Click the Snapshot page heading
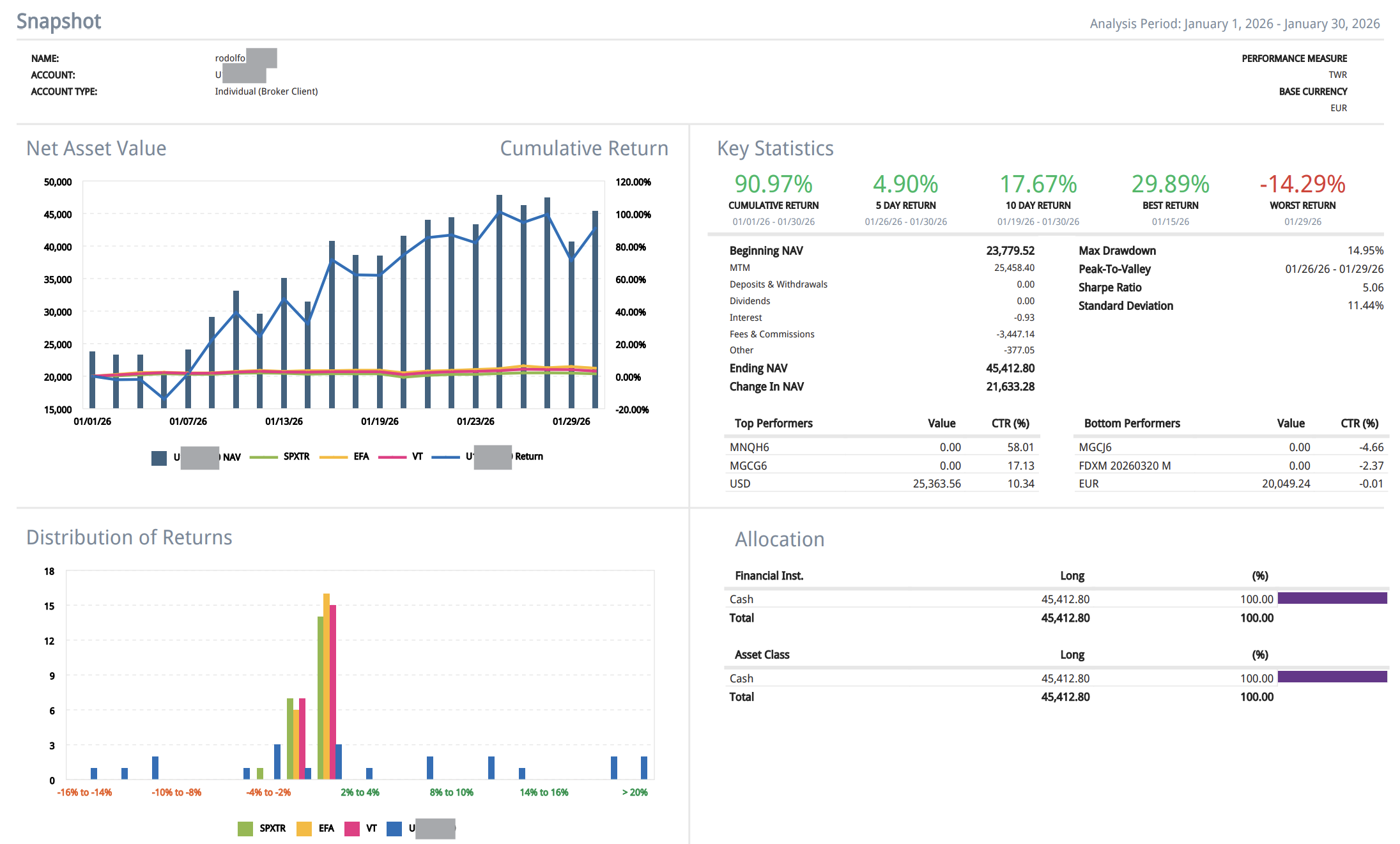Image resolution: width=1400 pixels, height=844 pixels. (x=59, y=22)
